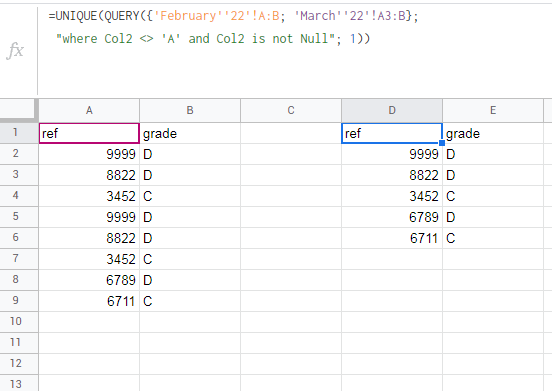Click cell D5 with value 6789

[x=392, y=217]
